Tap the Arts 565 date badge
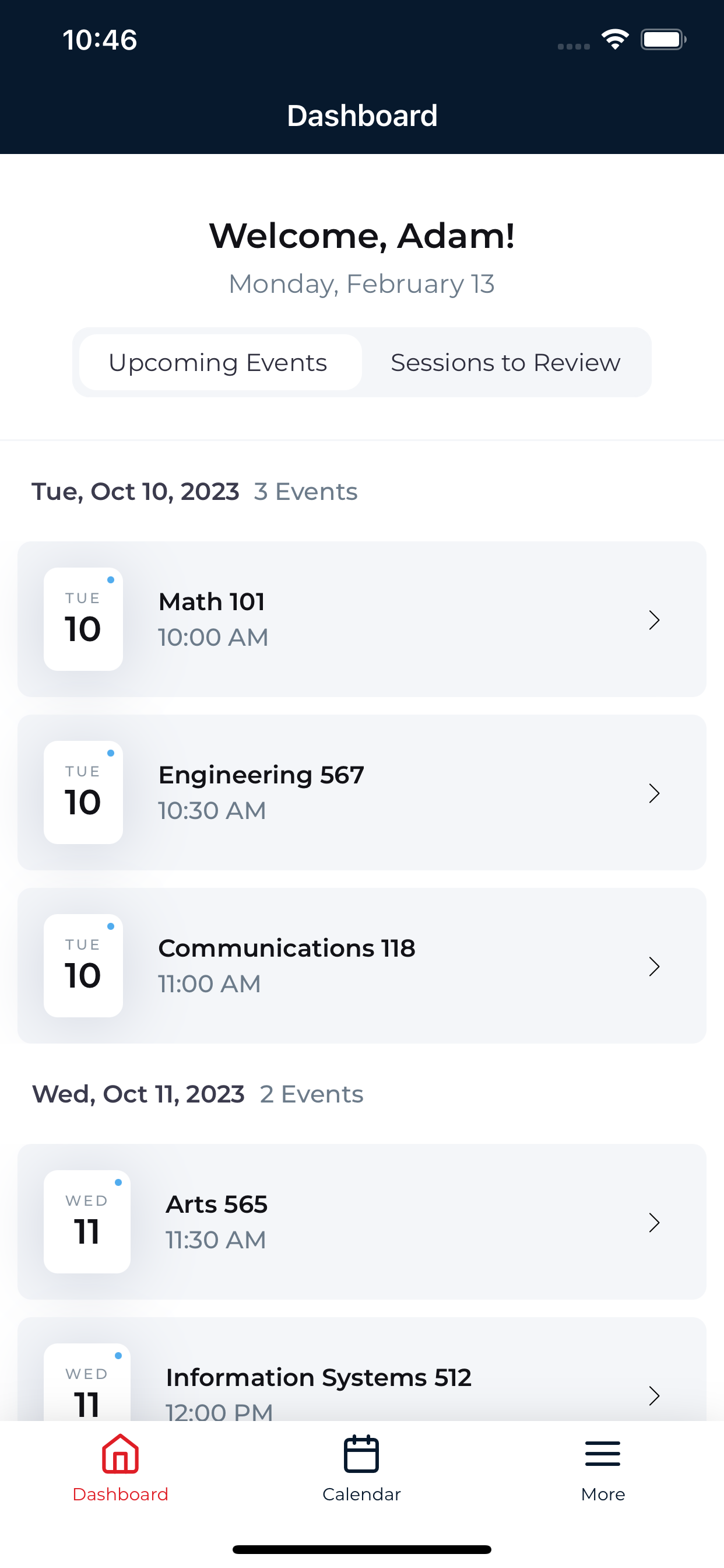The height and width of the screenshot is (1568, 724). pyautogui.click(x=87, y=1221)
